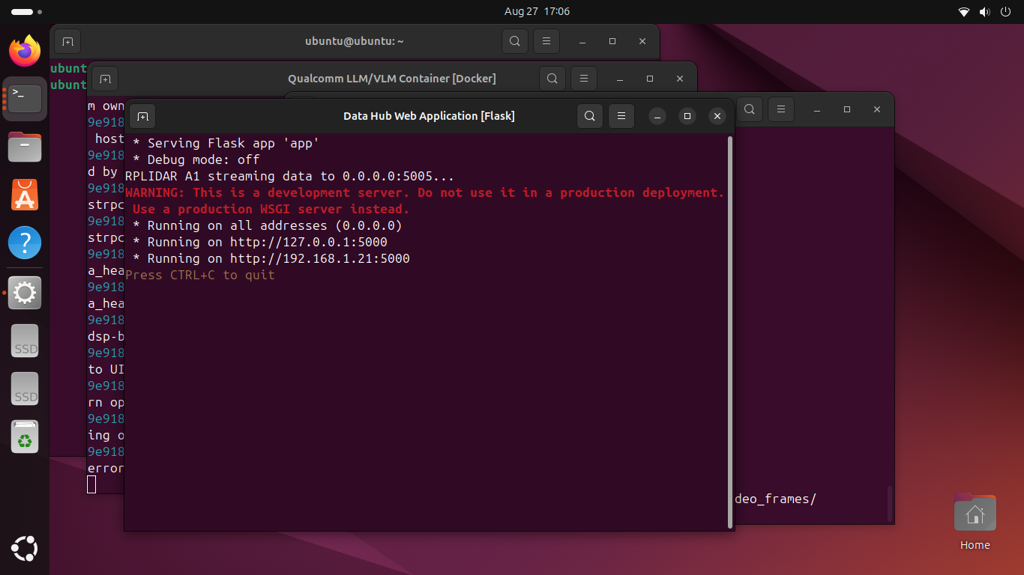Click 'Serving Flask app' line
The height and width of the screenshot is (575, 1024).
pyautogui.click(x=225, y=143)
